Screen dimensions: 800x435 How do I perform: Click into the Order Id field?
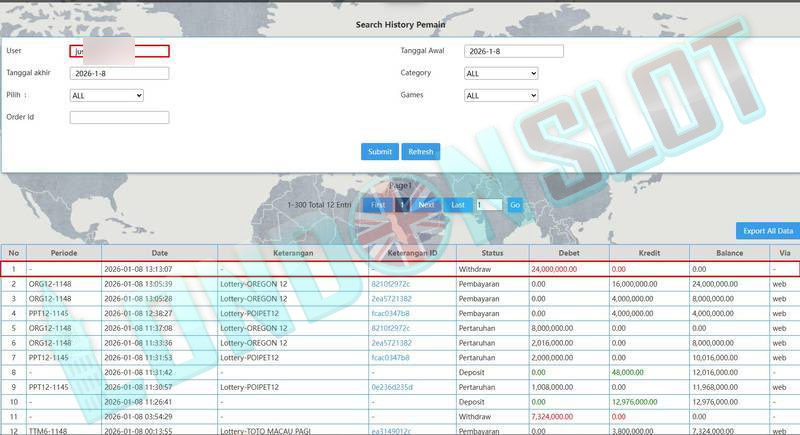click(119, 117)
